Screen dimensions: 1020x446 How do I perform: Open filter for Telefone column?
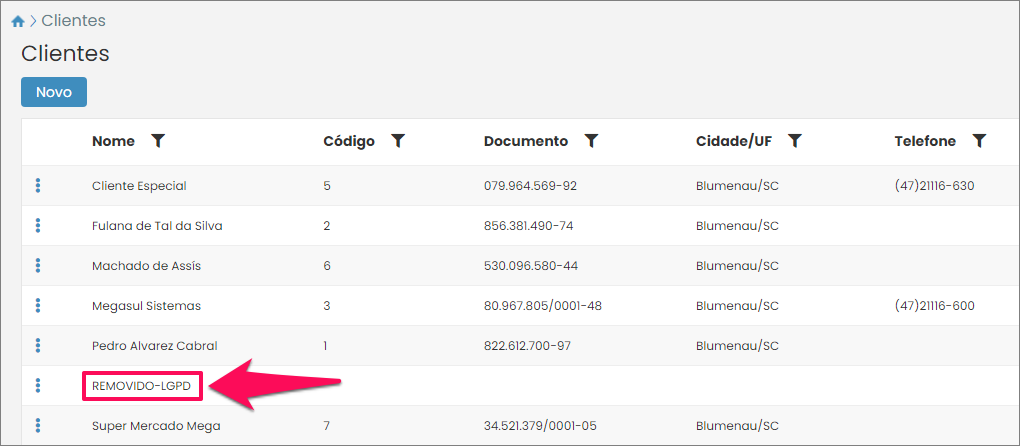coord(979,141)
